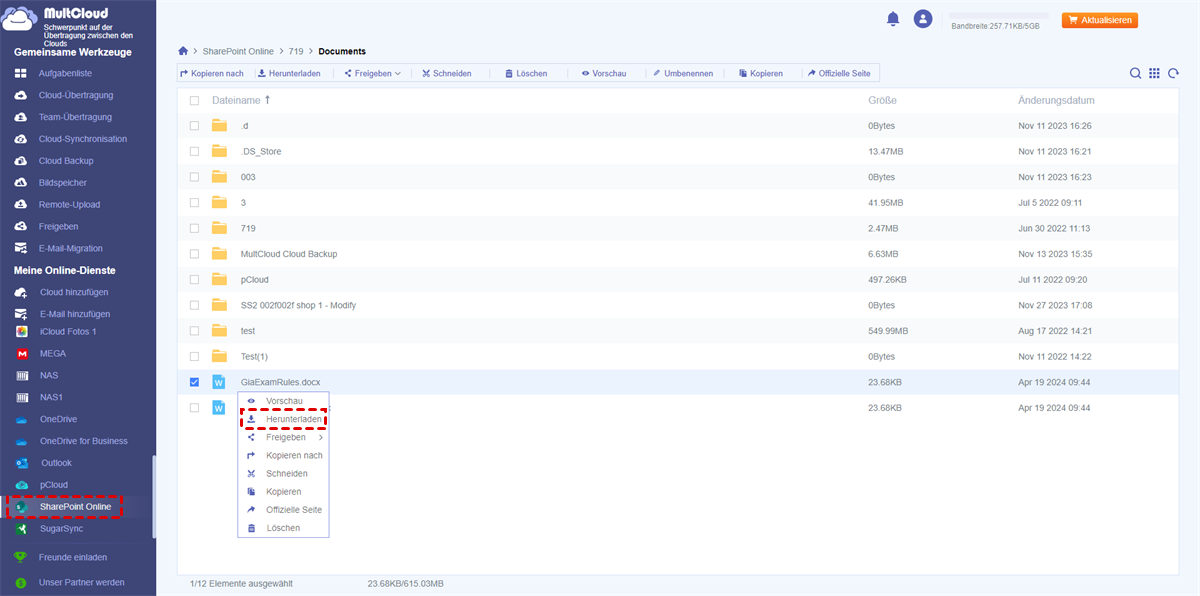
Task: Open the pCloud folder icon
Action: tap(220, 280)
